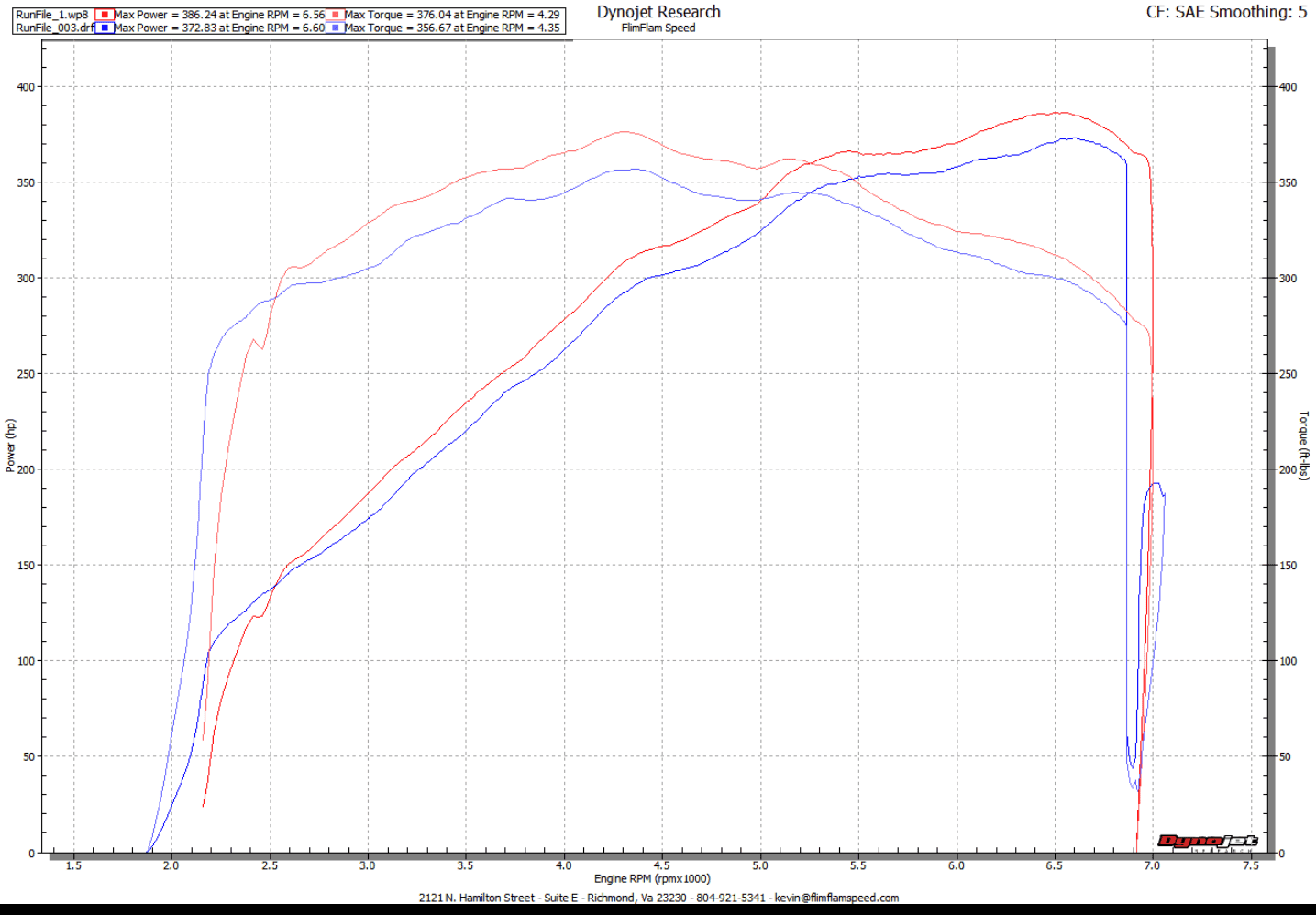1316x915 pixels.
Task: Click the 7.5 tick on the RPM axis
Action: [x=1251, y=865]
